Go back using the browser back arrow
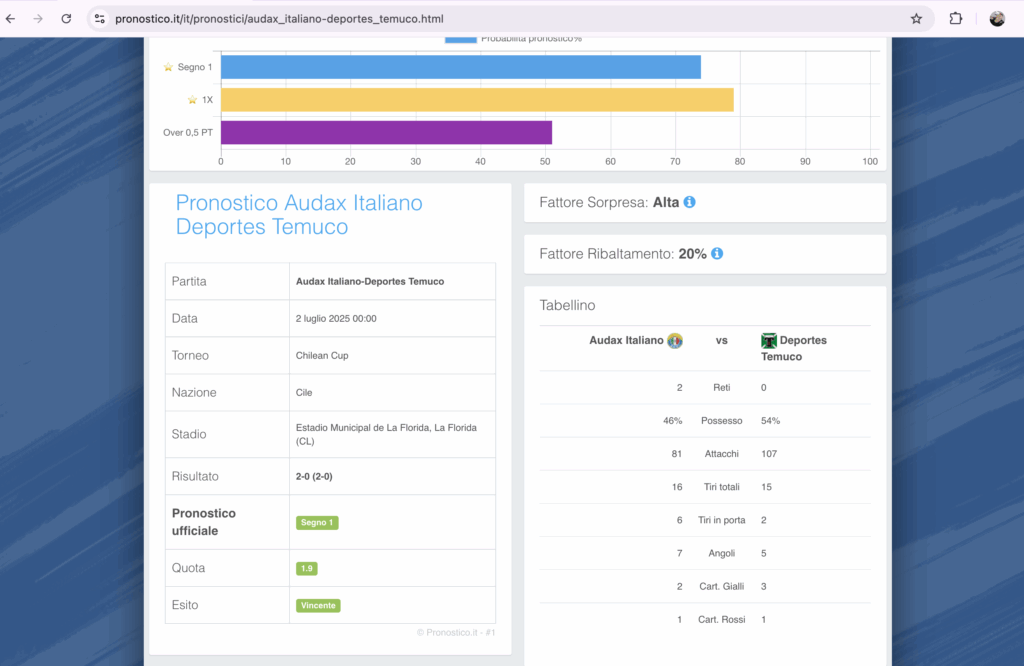Image resolution: width=1024 pixels, height=666 pixels. (10, 19)
